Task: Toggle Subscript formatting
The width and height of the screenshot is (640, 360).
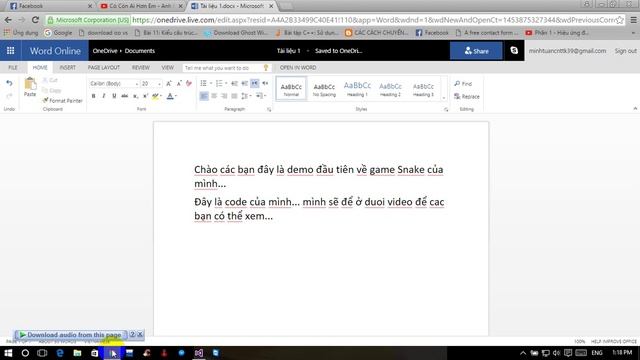Action: coord(135,96)
